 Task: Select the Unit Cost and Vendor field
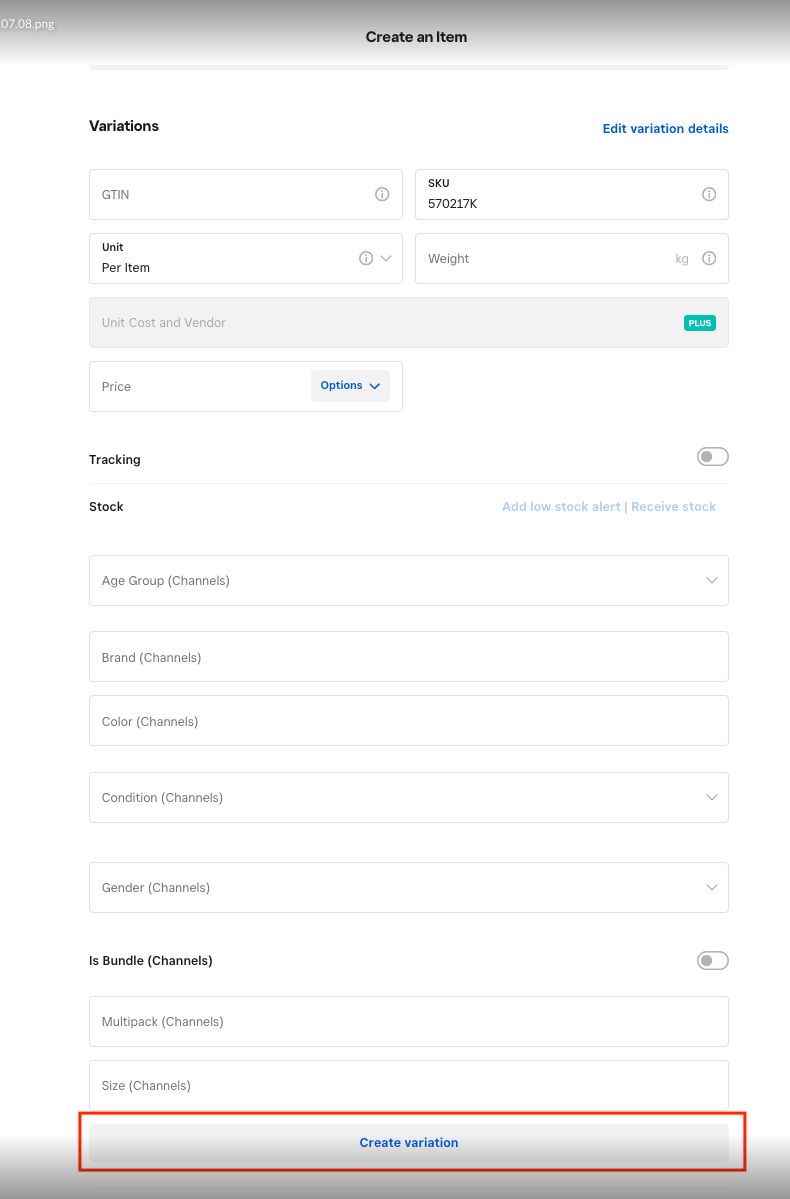coord(408,323)
